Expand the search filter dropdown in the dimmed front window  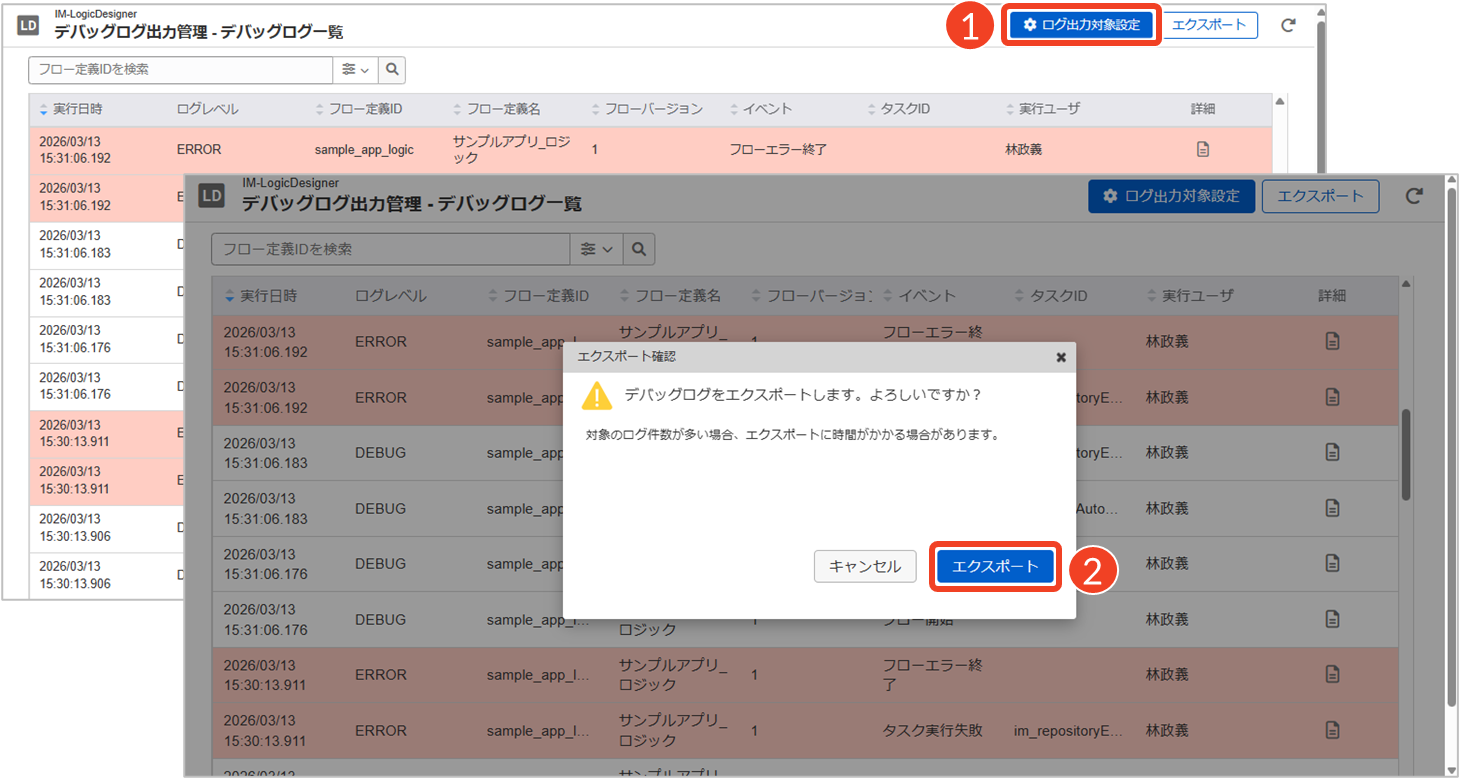coord(596,249)
